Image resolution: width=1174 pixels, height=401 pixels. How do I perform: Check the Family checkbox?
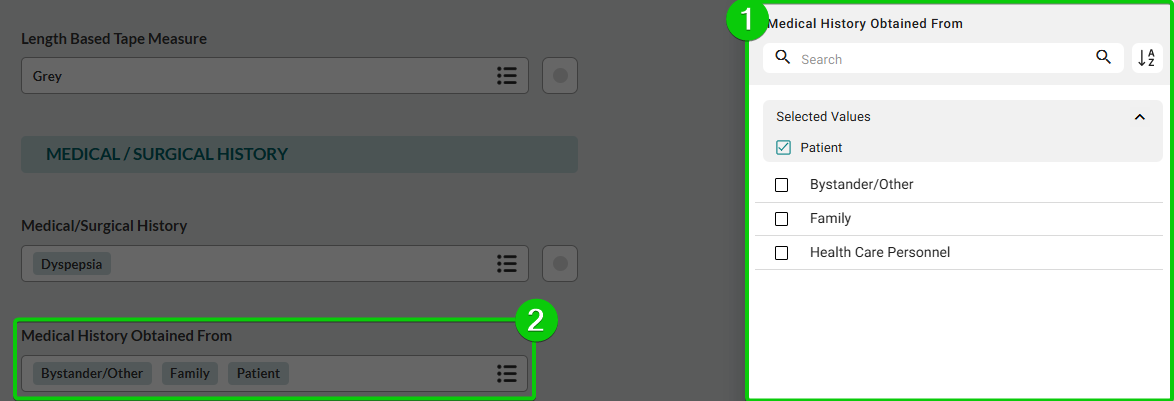point(782,219)
